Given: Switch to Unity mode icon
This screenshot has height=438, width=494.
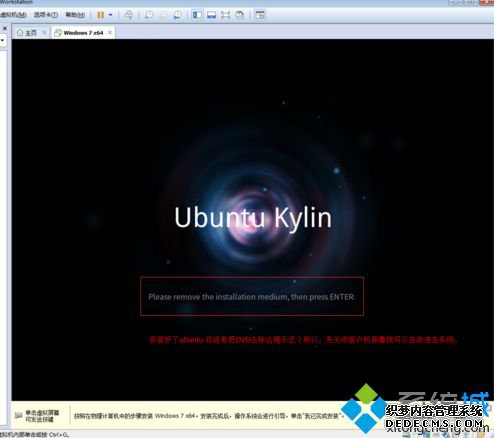Looking at the screenshot, I should point(240,15).
